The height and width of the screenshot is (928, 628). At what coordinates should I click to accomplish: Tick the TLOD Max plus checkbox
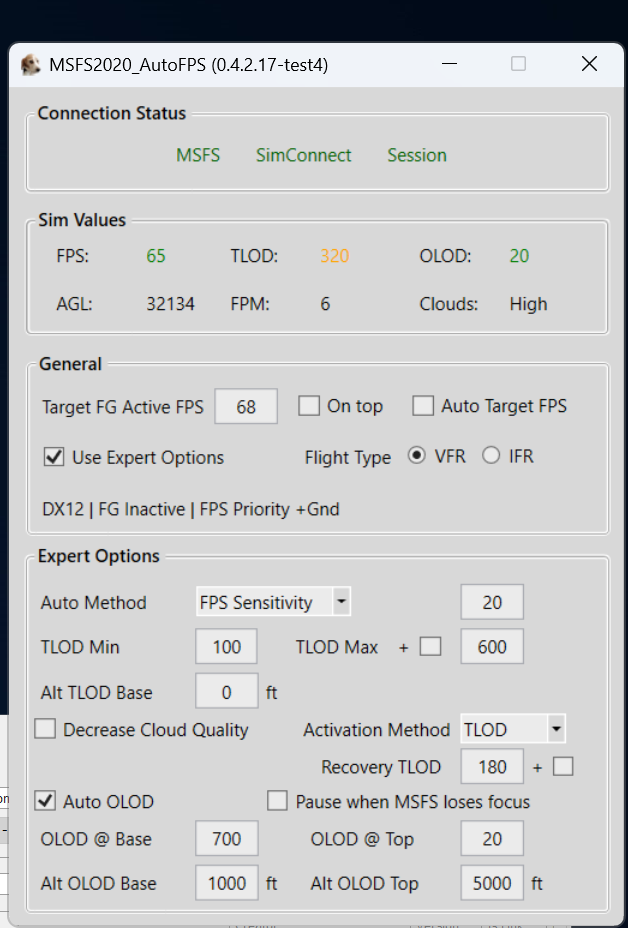[430, 646]
